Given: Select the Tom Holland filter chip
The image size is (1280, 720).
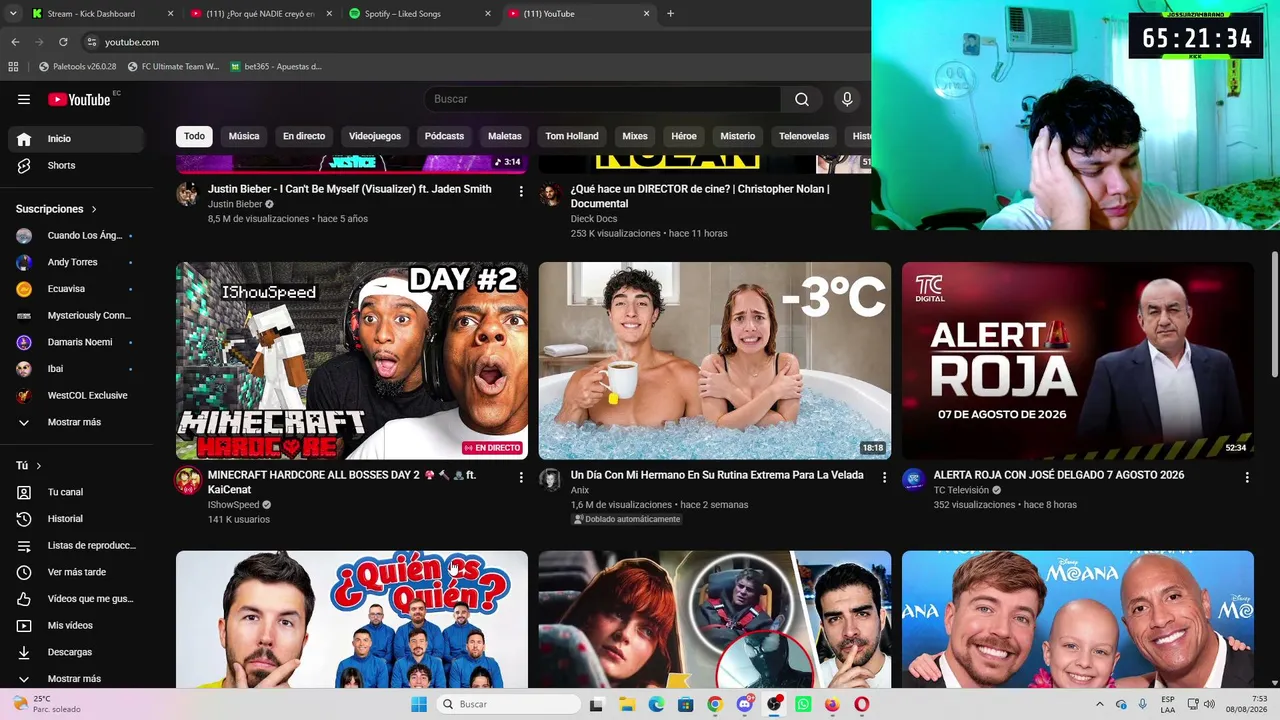Looking at the screenshot, I should coord(572,136).
